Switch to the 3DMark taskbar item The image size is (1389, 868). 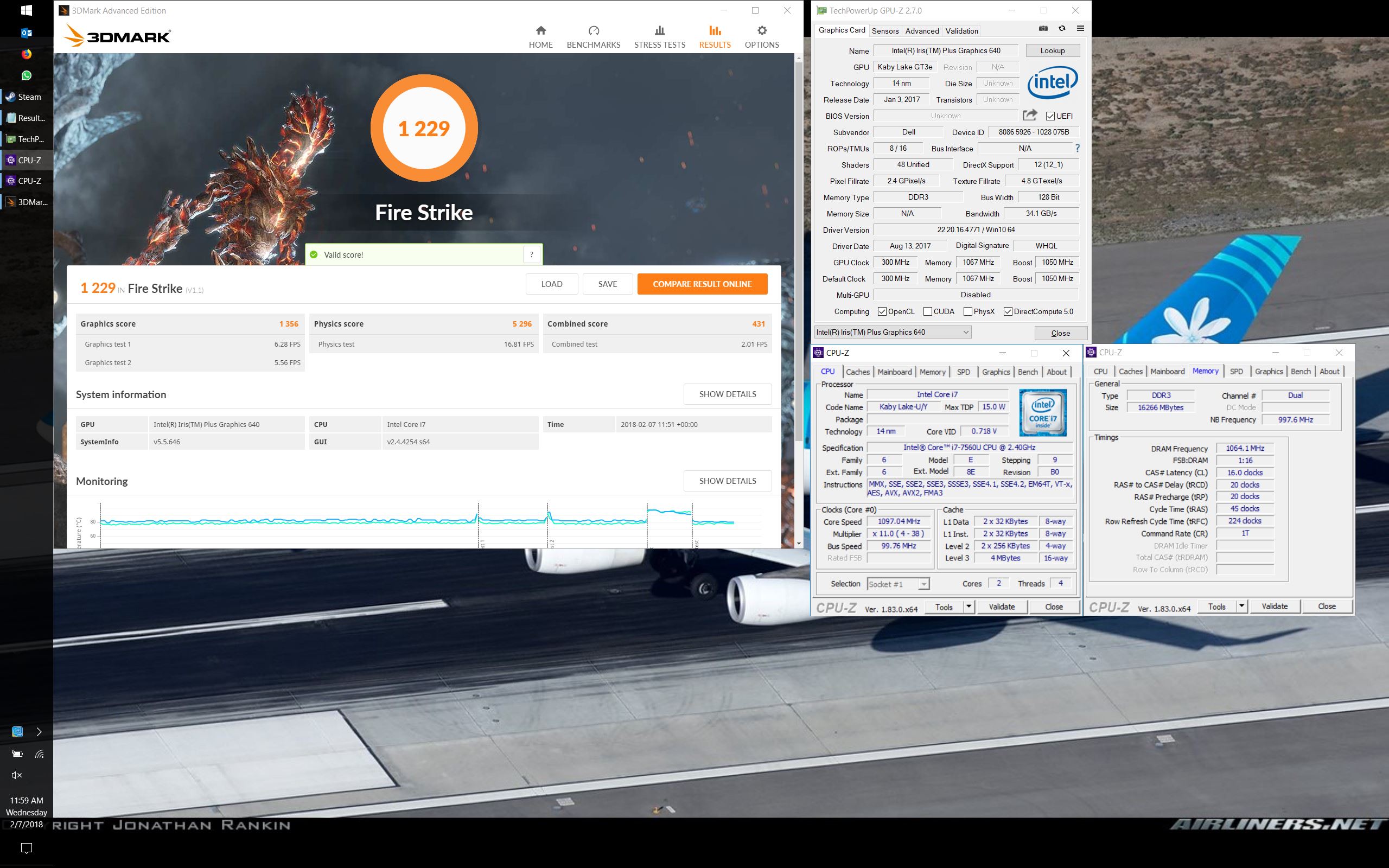coord(27,201)
